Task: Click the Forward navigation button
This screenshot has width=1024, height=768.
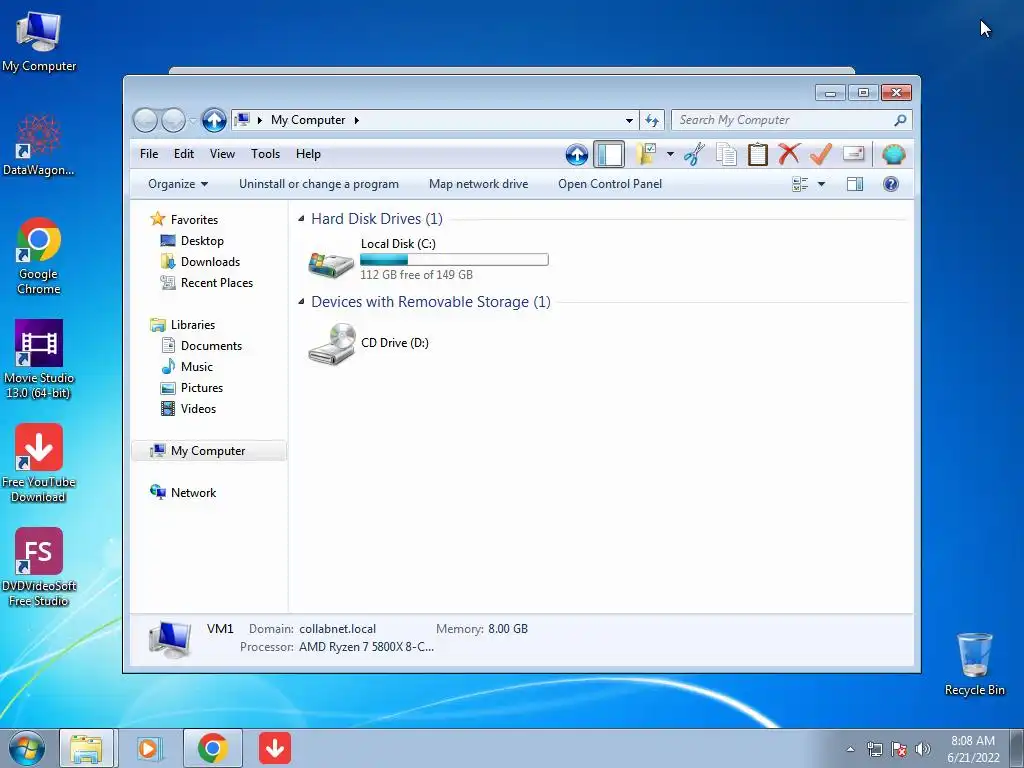Action: [173, 120]
